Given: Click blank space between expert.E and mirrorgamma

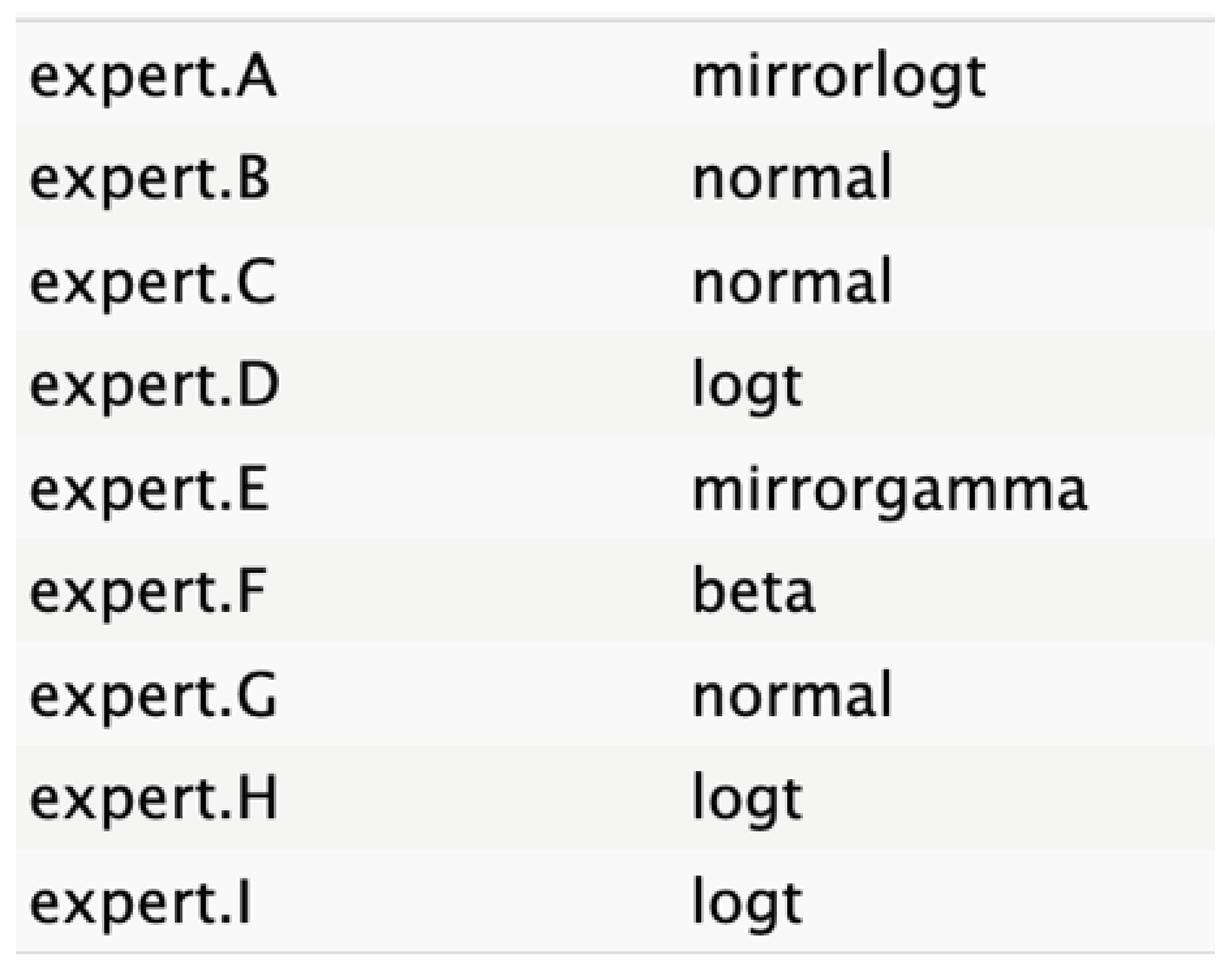Looking at the screenshot, I should [x=482, y=490].
